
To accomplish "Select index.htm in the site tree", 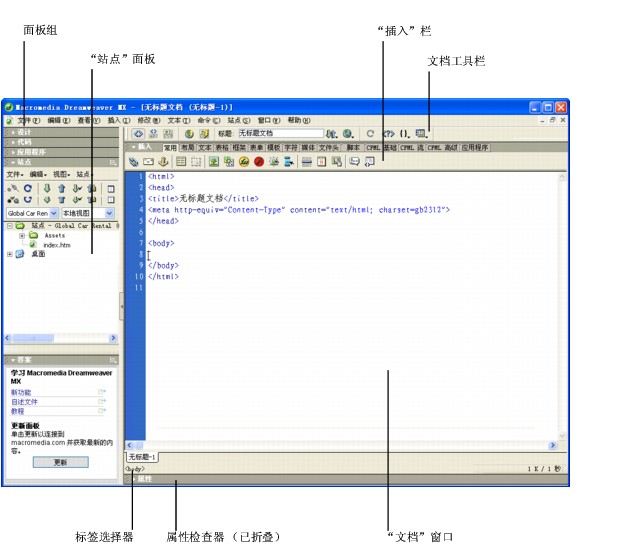I will (57, 245).
